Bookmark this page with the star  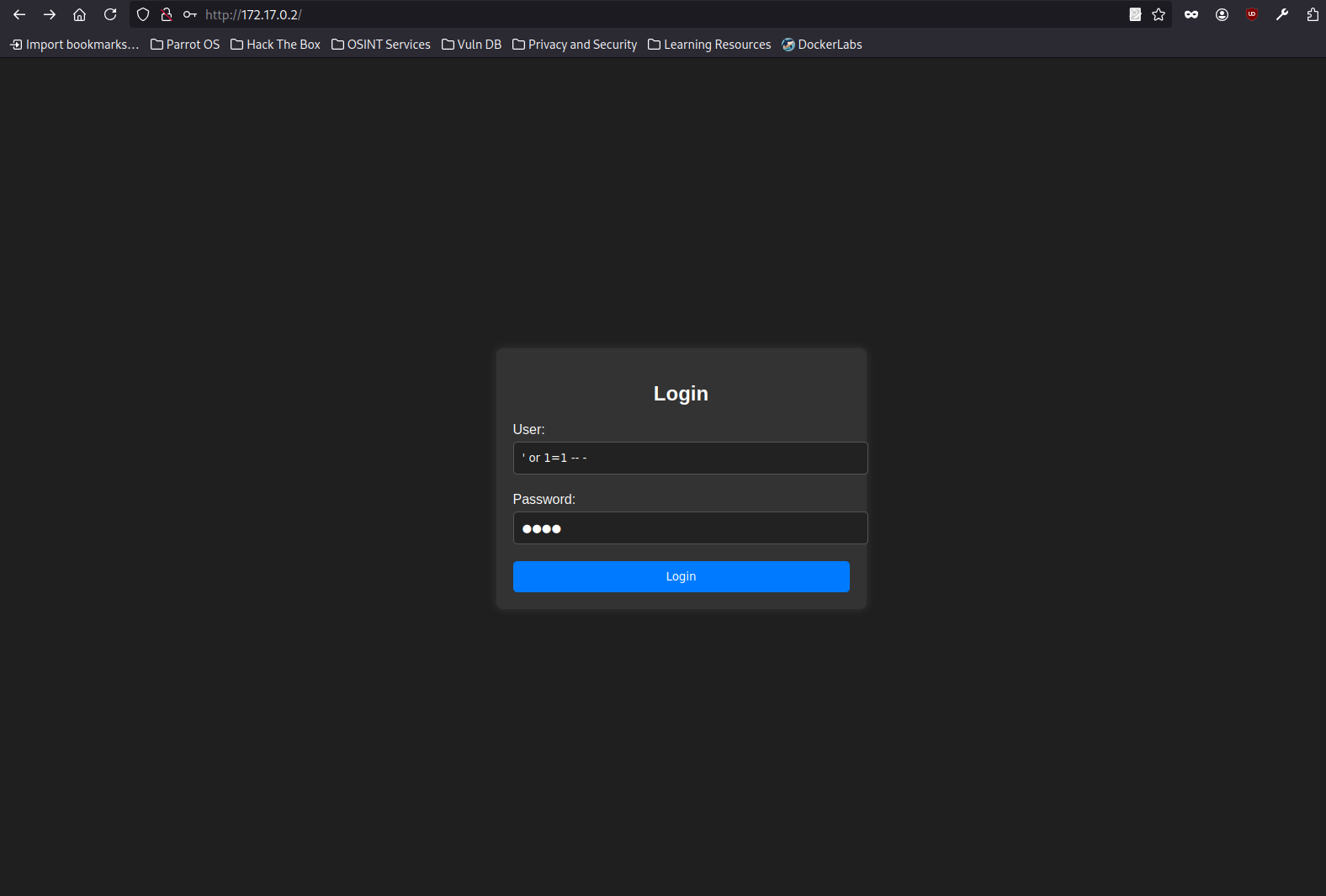1159,14
